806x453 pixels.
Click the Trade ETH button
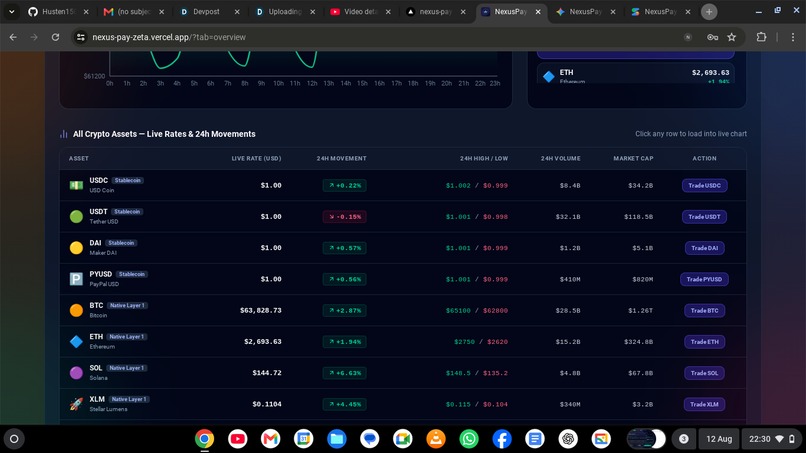pyautogui.click(x=704, y=342)
